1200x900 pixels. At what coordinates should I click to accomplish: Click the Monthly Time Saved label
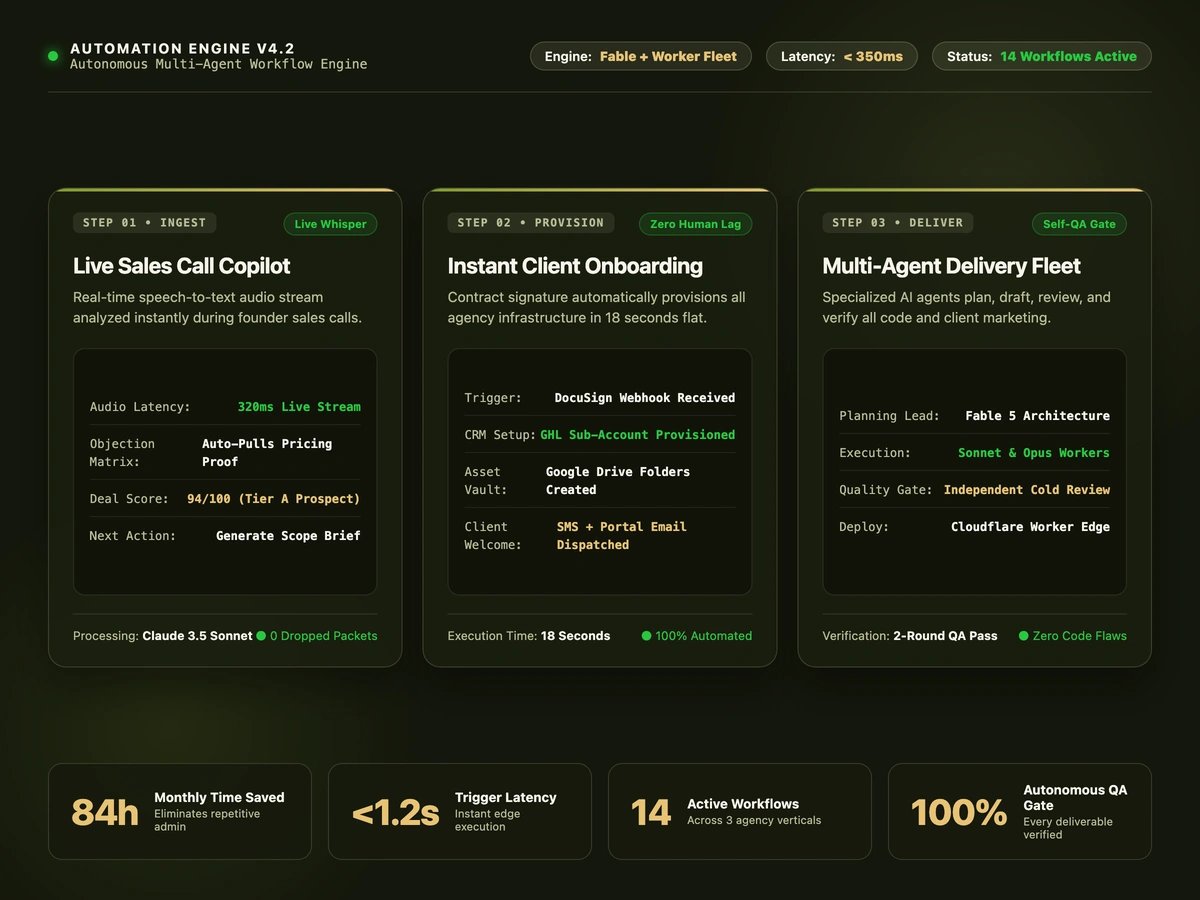pyautogui.click(x=219, y=797)
